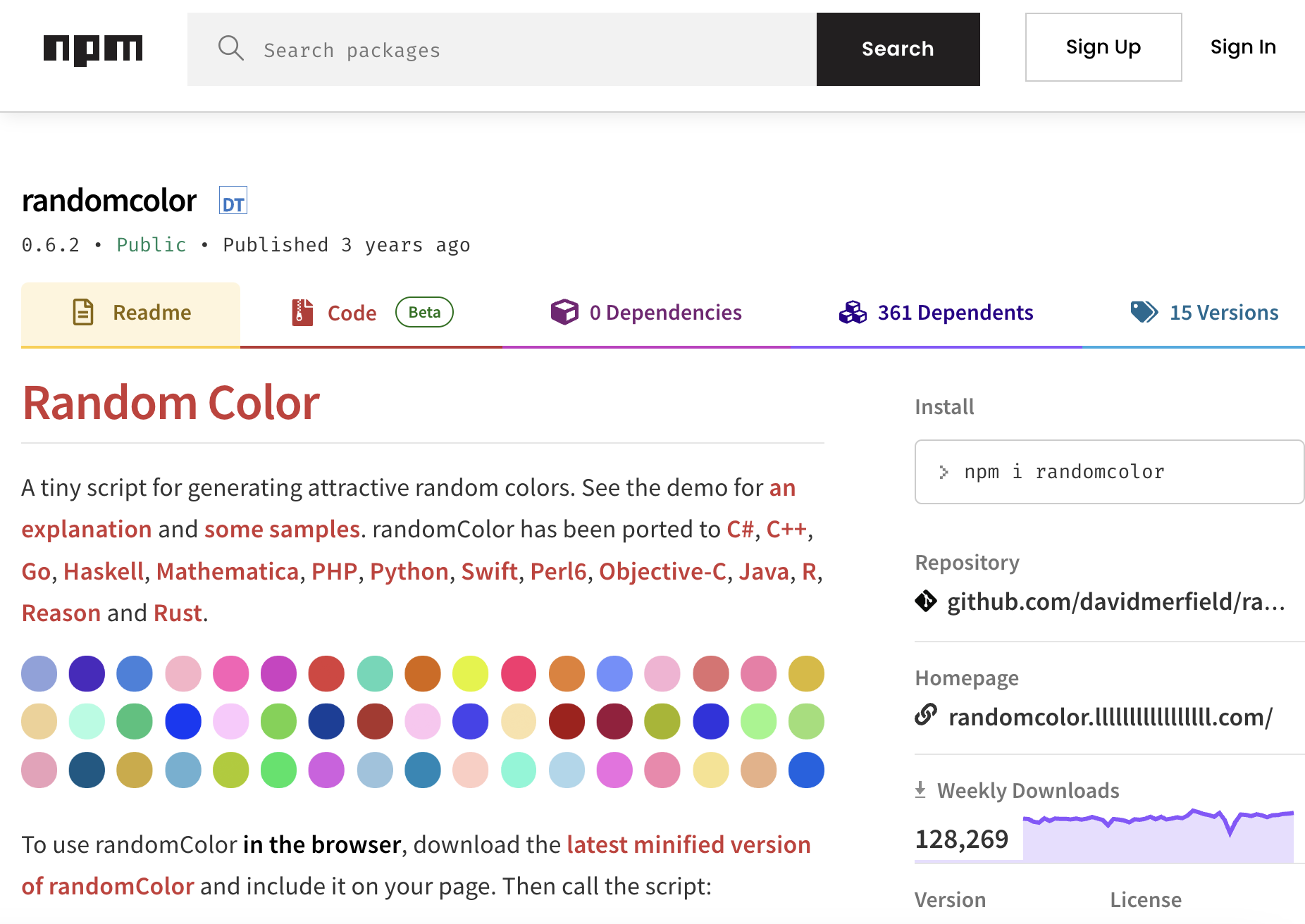Click the magnifying glass search icon
The image size is (1305, 924).
230,49
